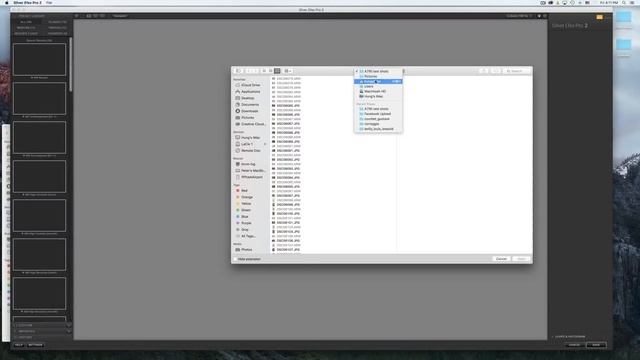Switch file dialog to icon view
Screen dimensions: 640x360
click(264, 71)
